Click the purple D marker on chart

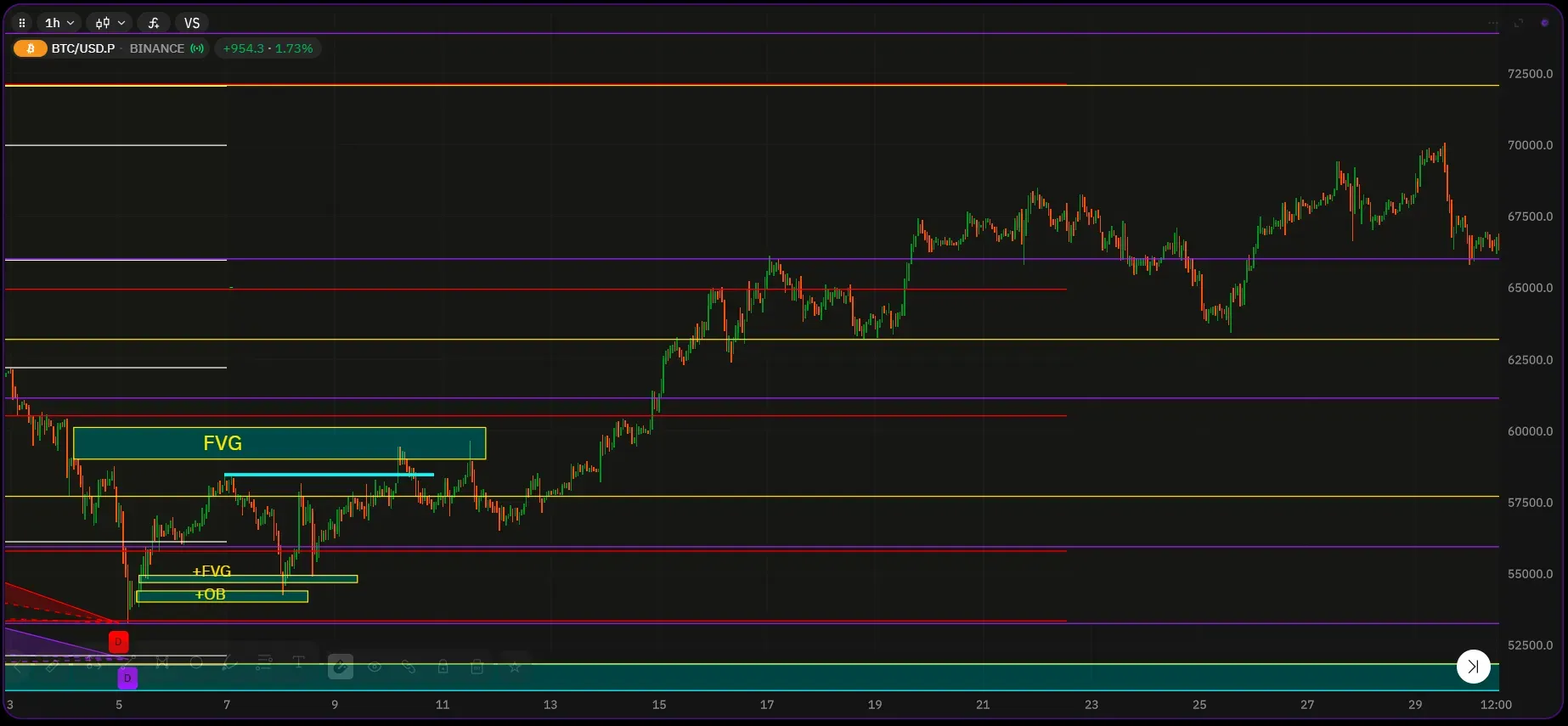click(127, 678)
